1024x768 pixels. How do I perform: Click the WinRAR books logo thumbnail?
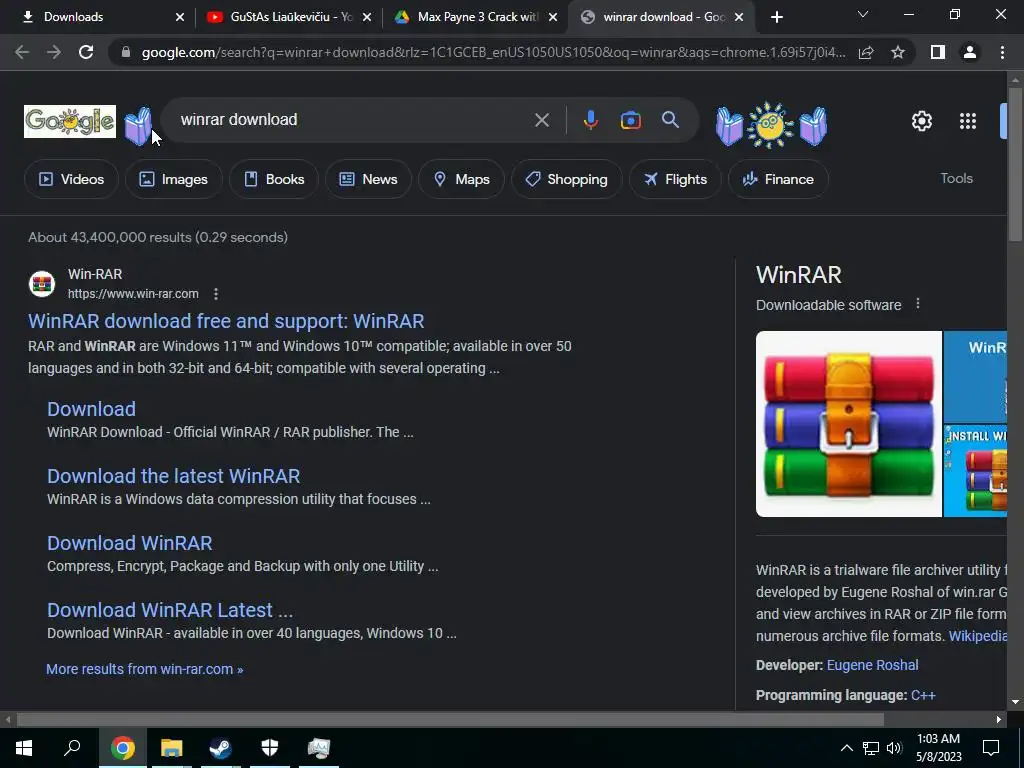point(849,424)
